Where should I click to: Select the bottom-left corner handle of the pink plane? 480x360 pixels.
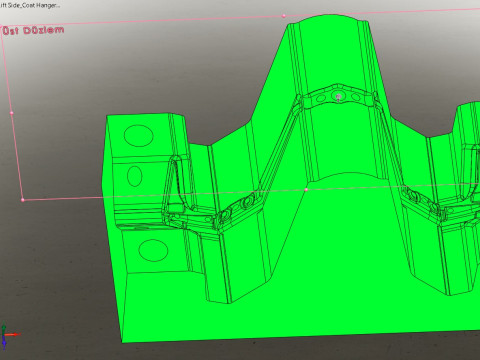click(x=23, y=200)
